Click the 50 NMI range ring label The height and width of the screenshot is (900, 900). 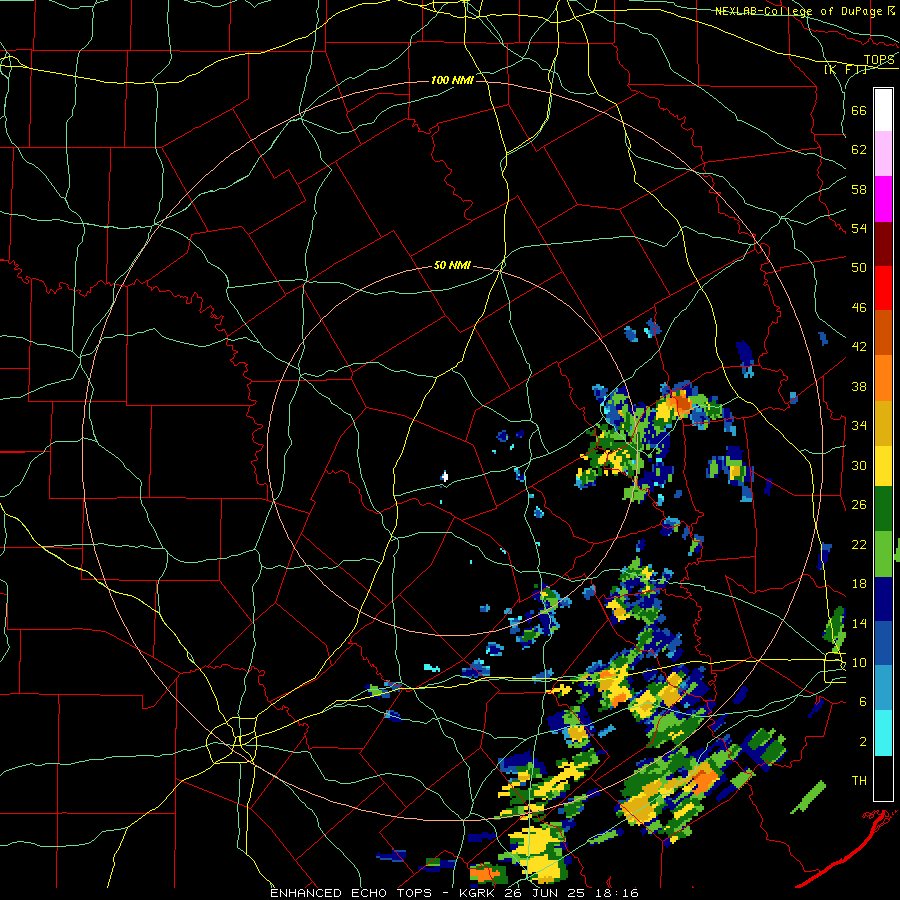coord(452,265)
